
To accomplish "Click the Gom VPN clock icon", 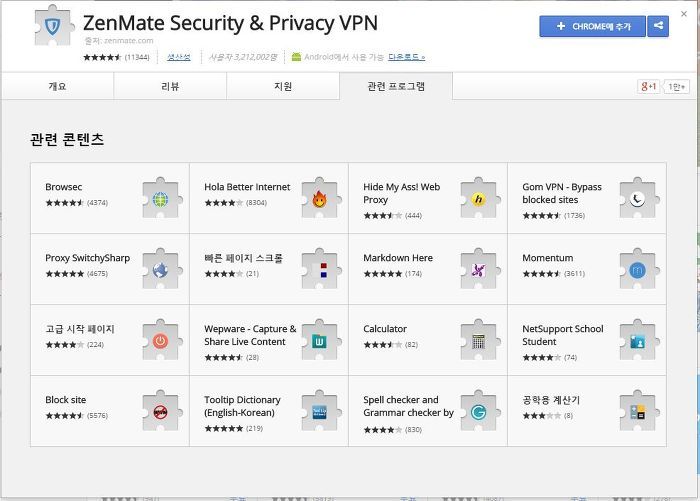I will 638,199.
